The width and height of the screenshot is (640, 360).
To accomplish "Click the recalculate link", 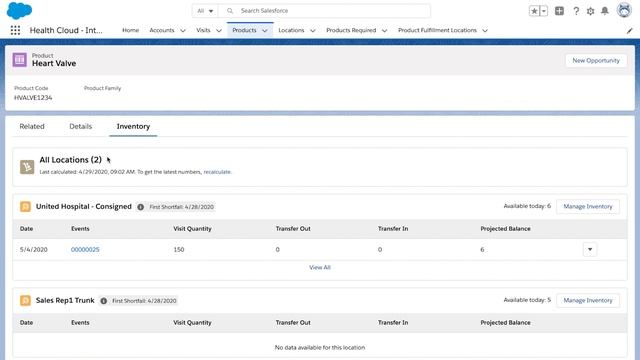I will (x=217, y=172).
